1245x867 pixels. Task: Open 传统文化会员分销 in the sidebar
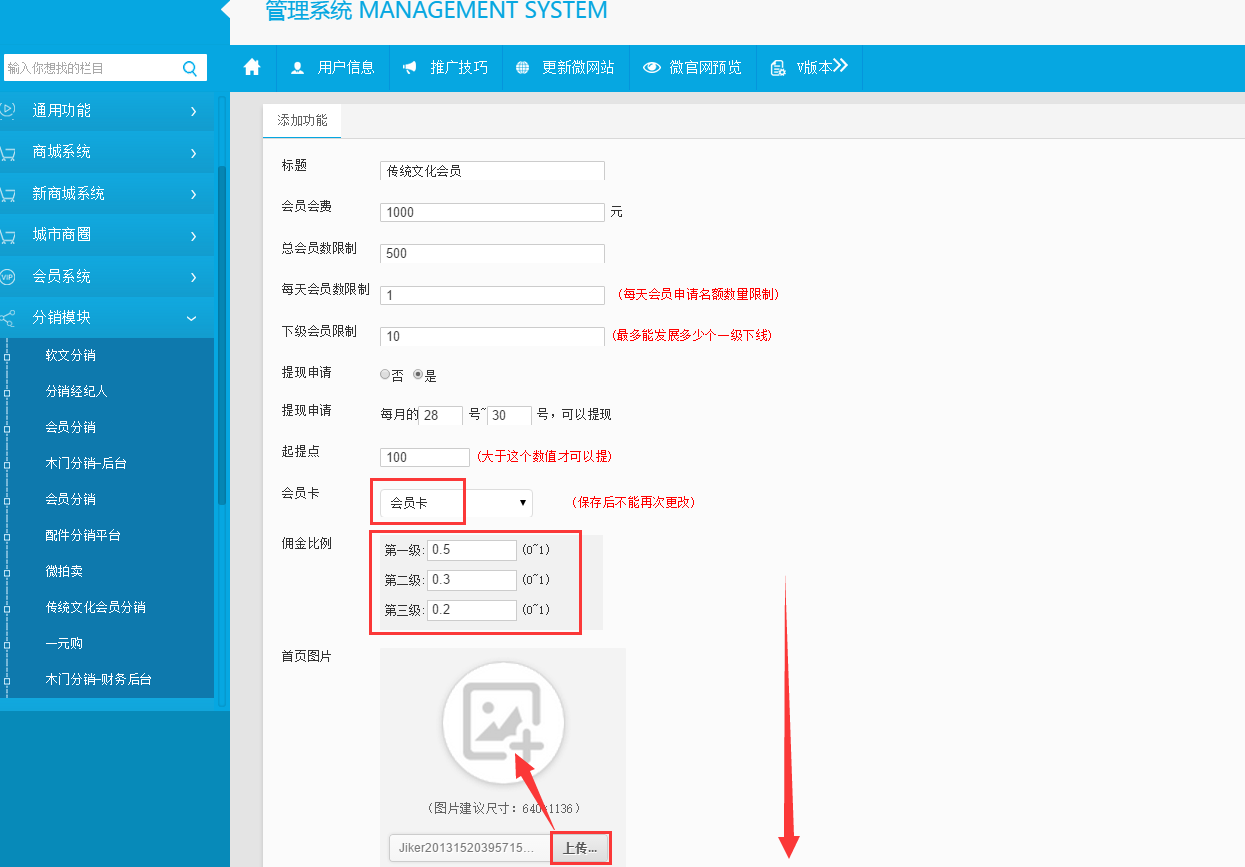point(95,607)
